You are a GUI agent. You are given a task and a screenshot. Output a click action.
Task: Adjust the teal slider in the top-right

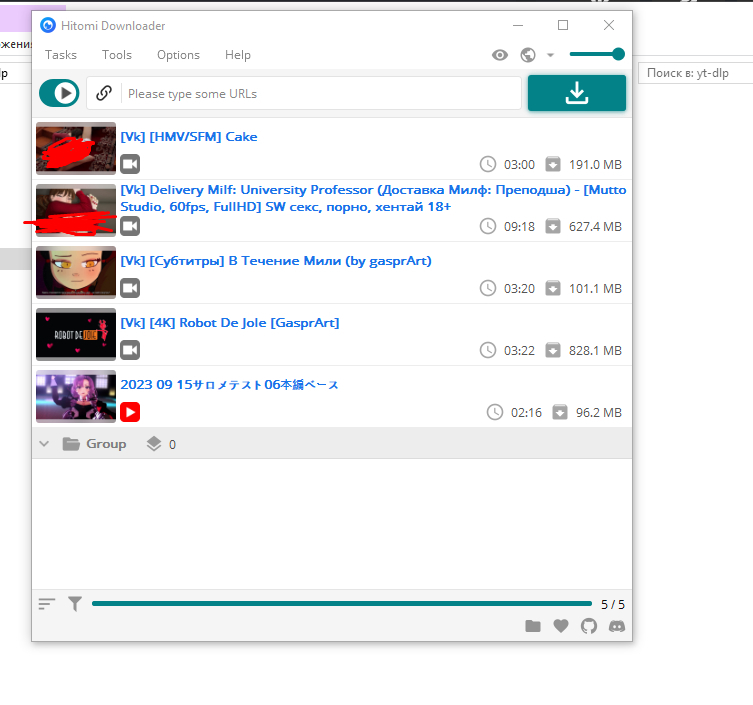click(x=597, y=54)
